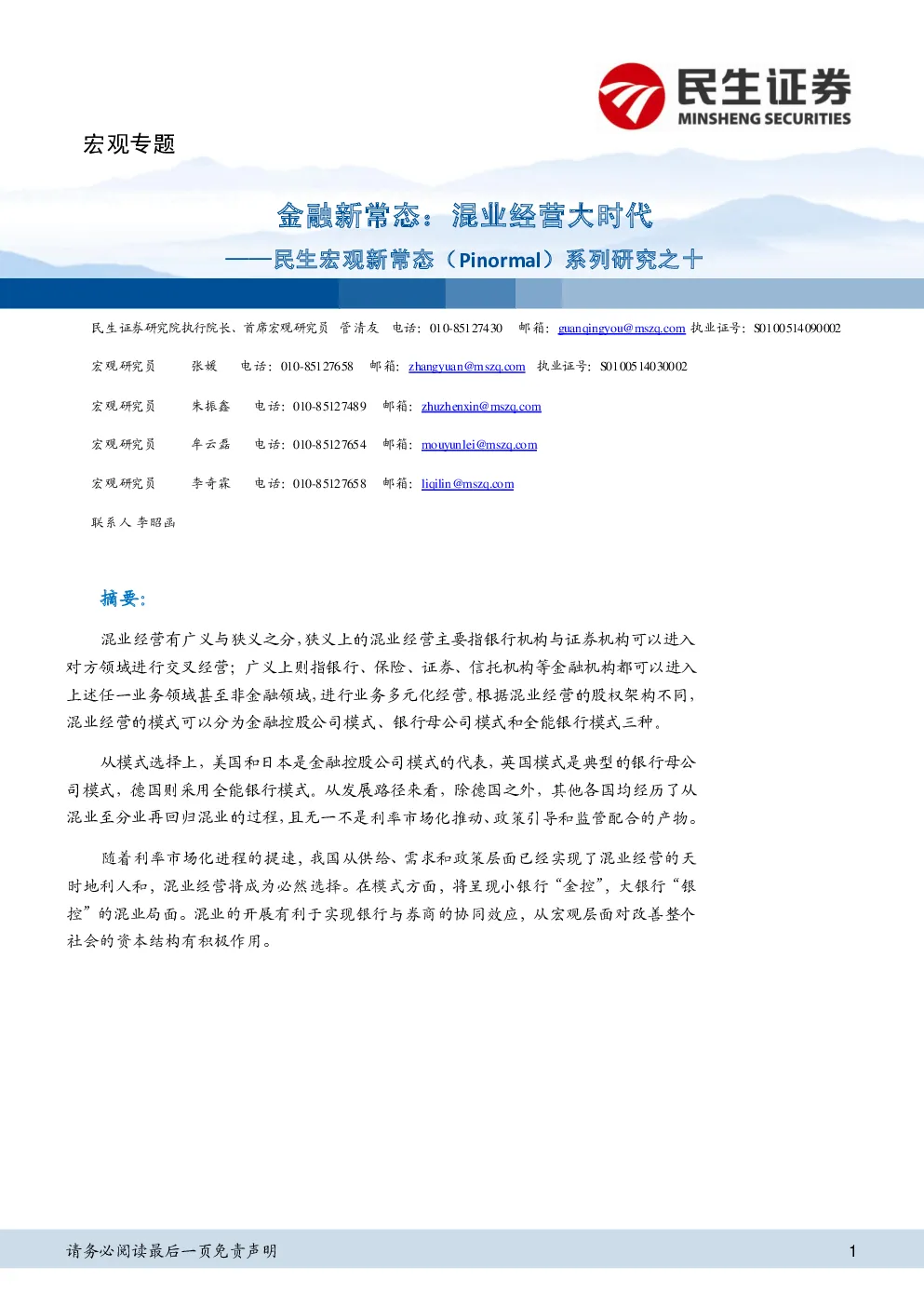Click footer text 请务必阅读最后一页免责声明

(x=171, y=1251)
